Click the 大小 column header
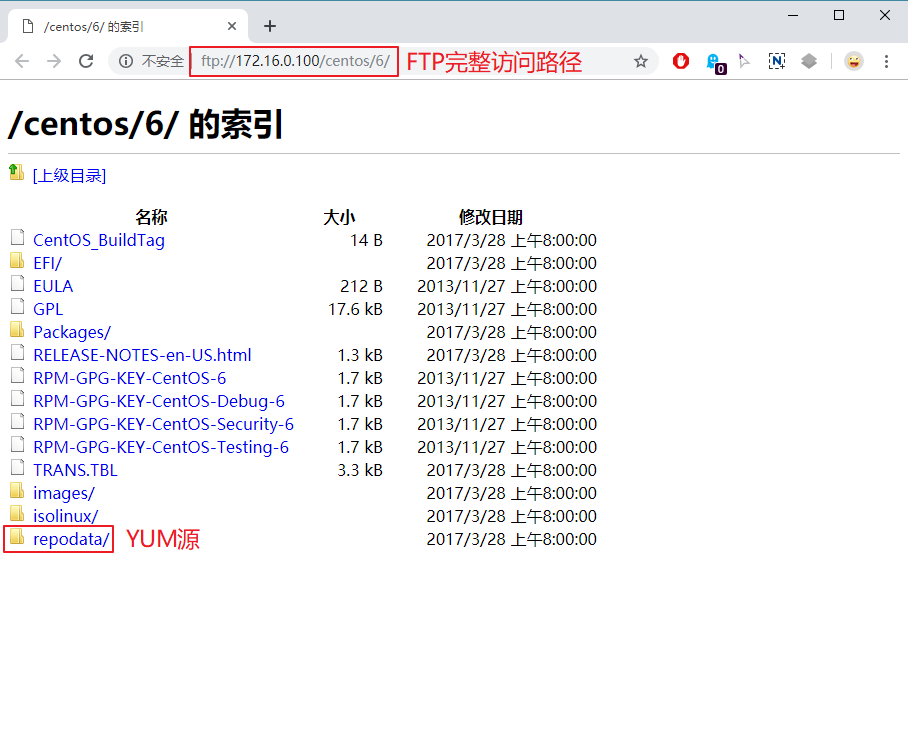 [x=339, y=217]
